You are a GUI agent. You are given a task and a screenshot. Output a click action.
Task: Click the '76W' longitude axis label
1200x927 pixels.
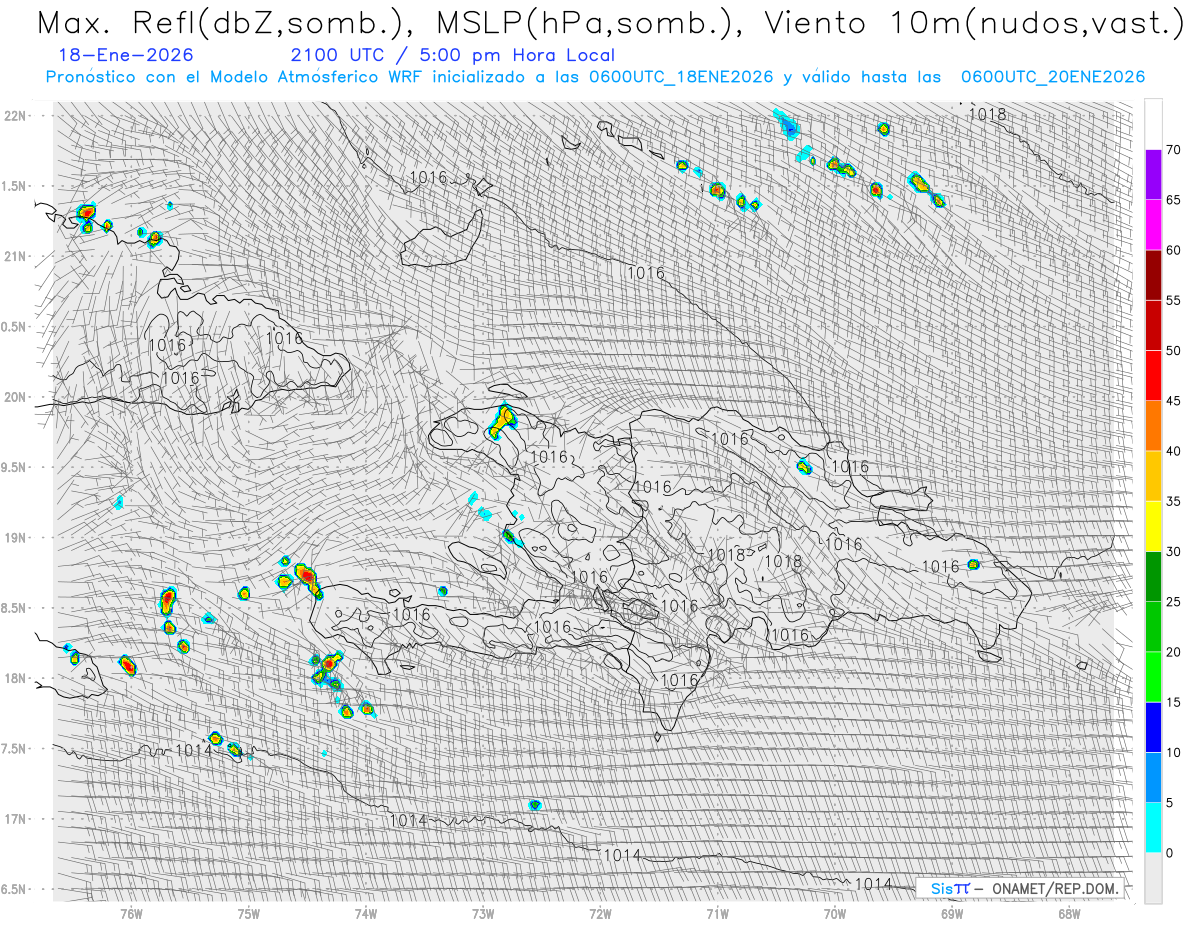[x=131, y=913]
